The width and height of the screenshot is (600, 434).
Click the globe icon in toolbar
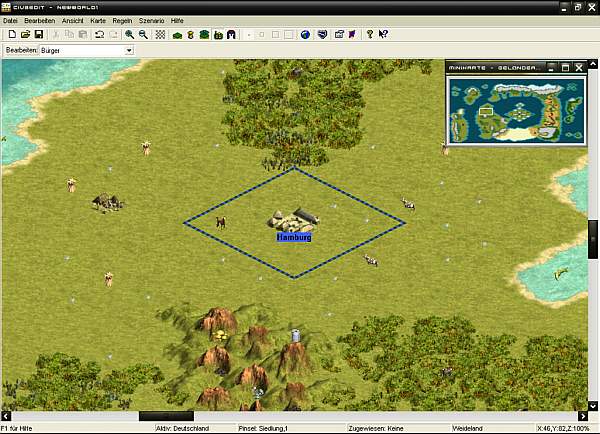305,34
